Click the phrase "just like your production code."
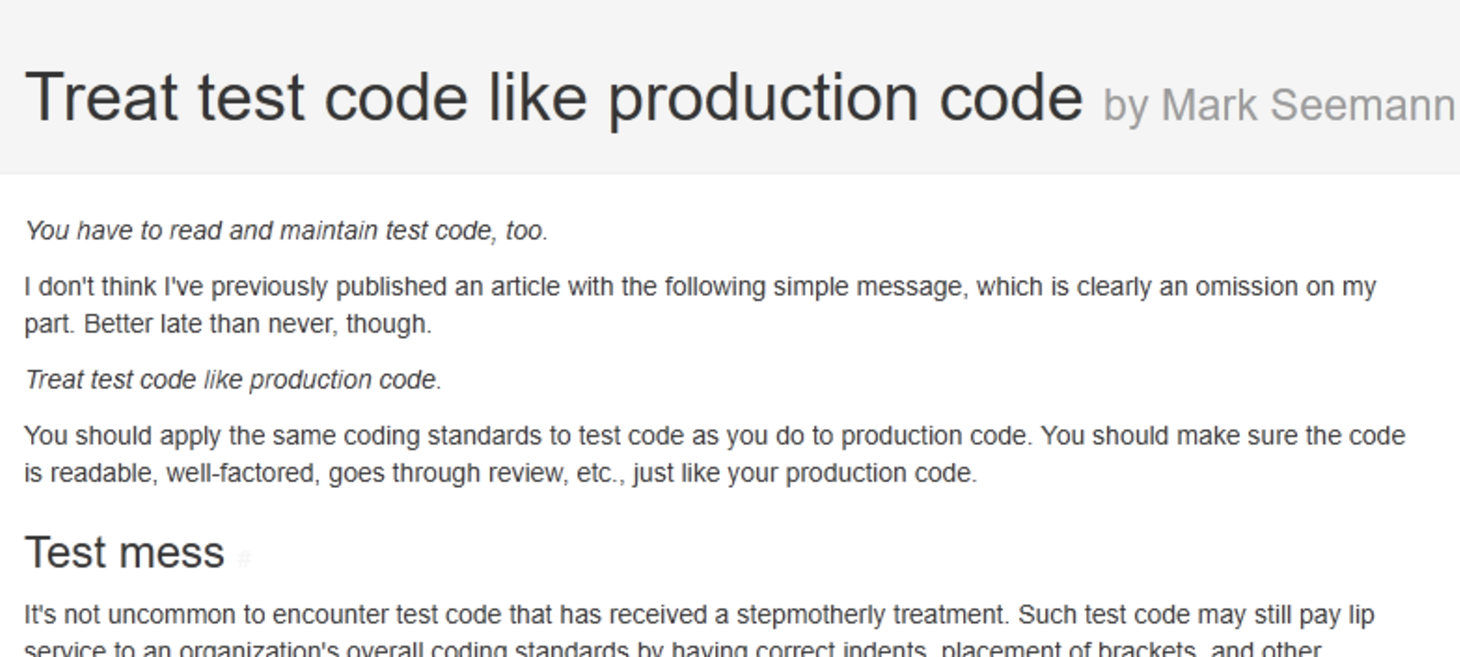Viewport: 1460px width, 657px height. point(805,473)
